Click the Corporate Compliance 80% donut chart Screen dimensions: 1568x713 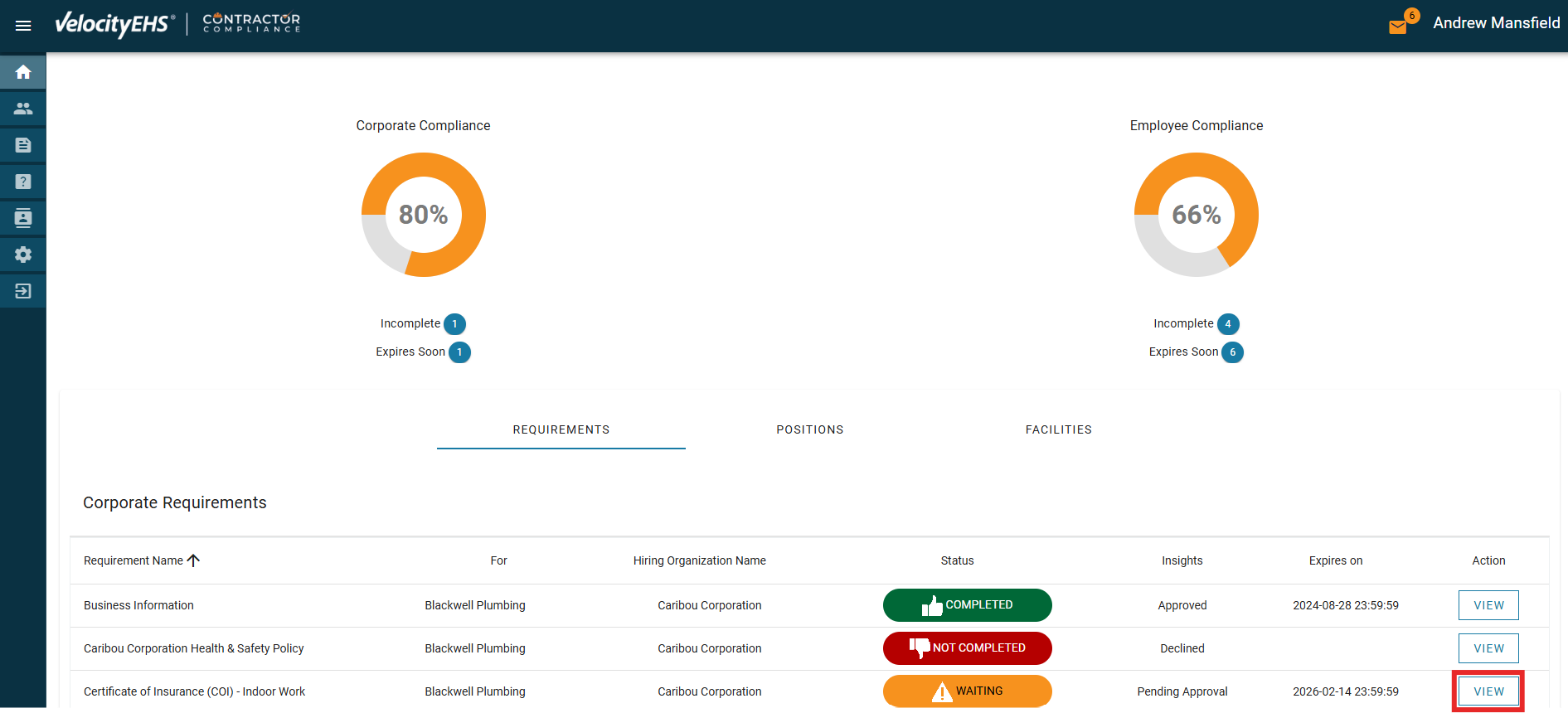[423, 215]
